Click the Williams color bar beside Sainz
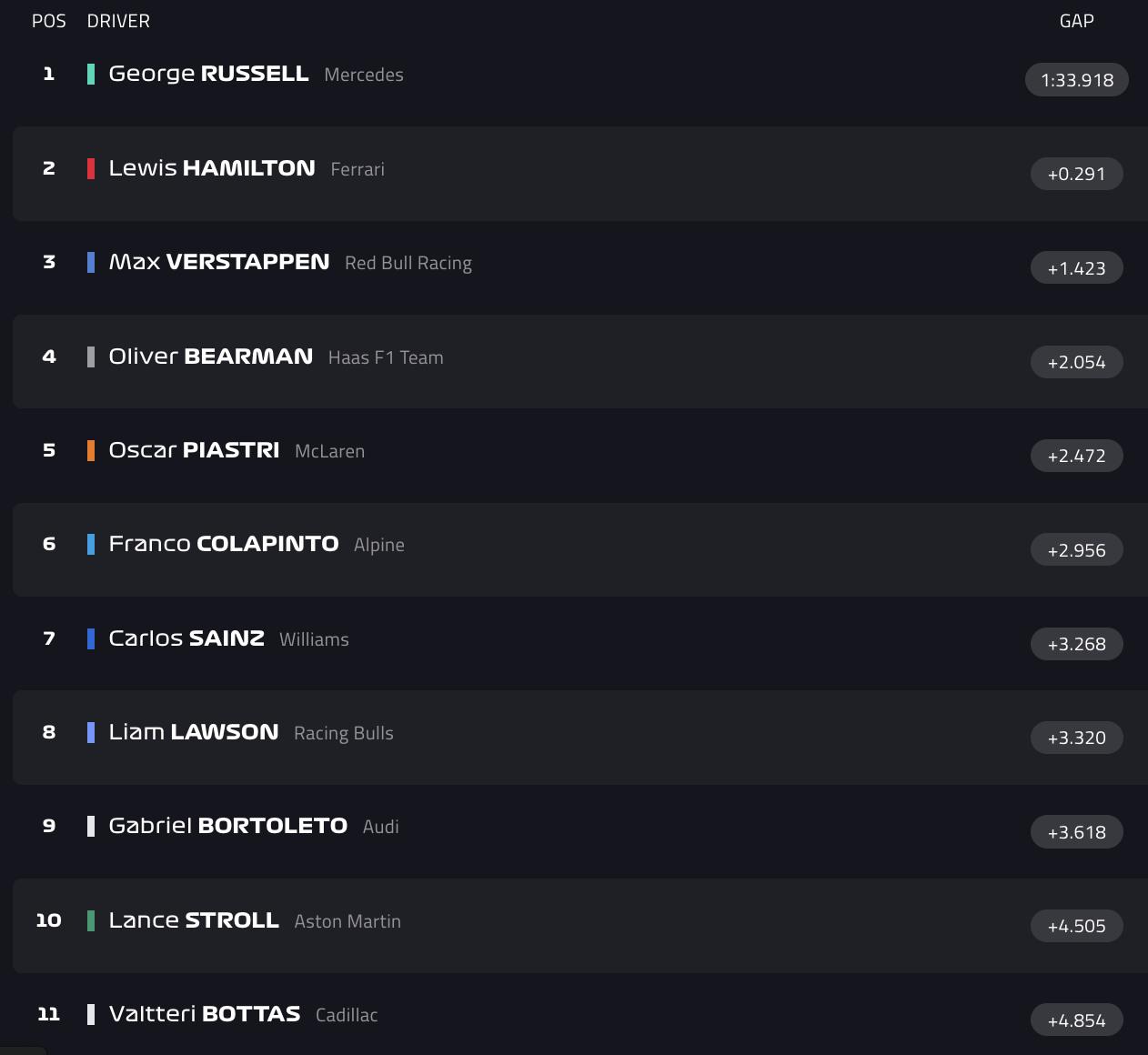Screen dimensions: 1148x1055 (x=90, y=638)
